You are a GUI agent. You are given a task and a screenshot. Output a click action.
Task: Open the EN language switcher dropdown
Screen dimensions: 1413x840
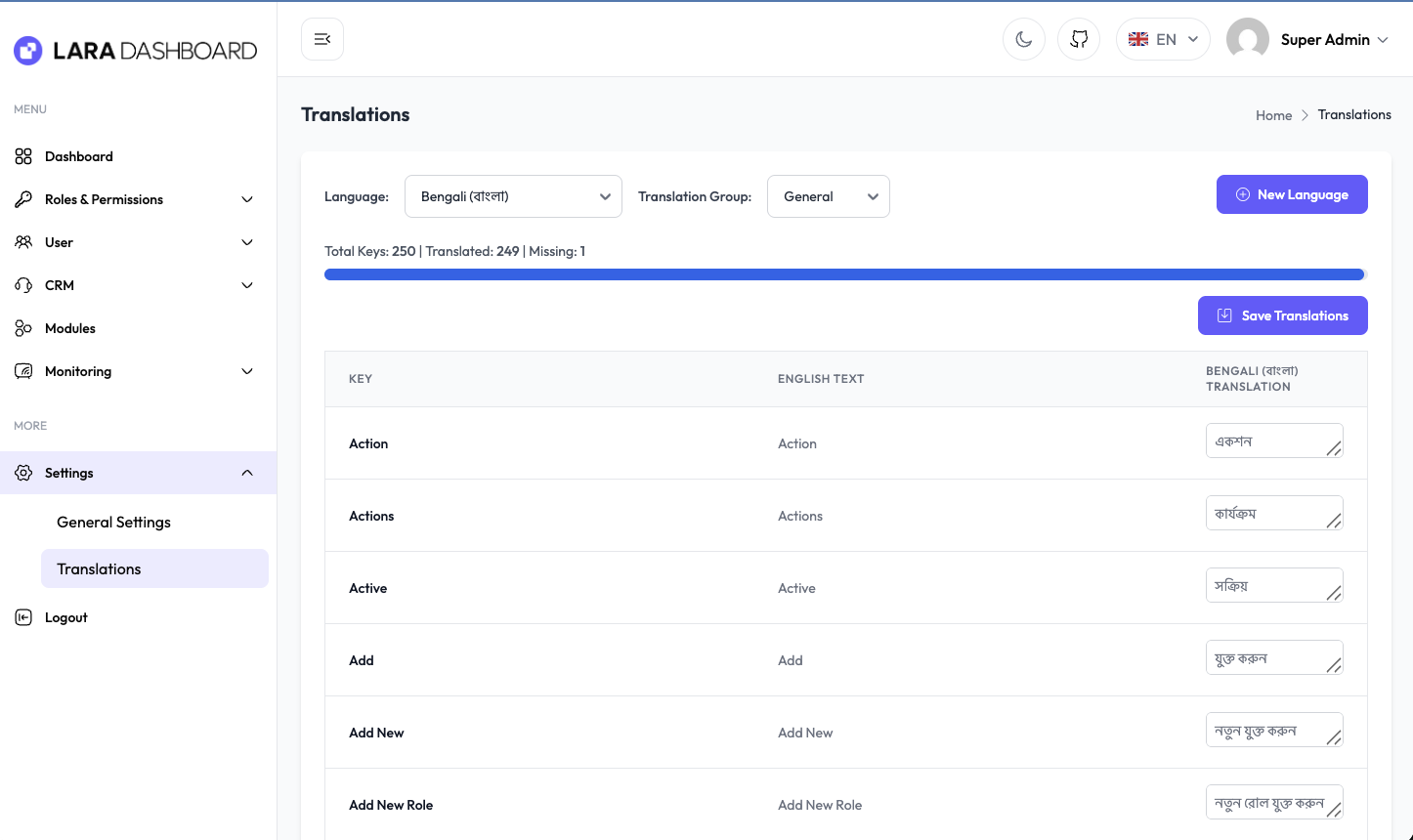[x=1163, y=39]
